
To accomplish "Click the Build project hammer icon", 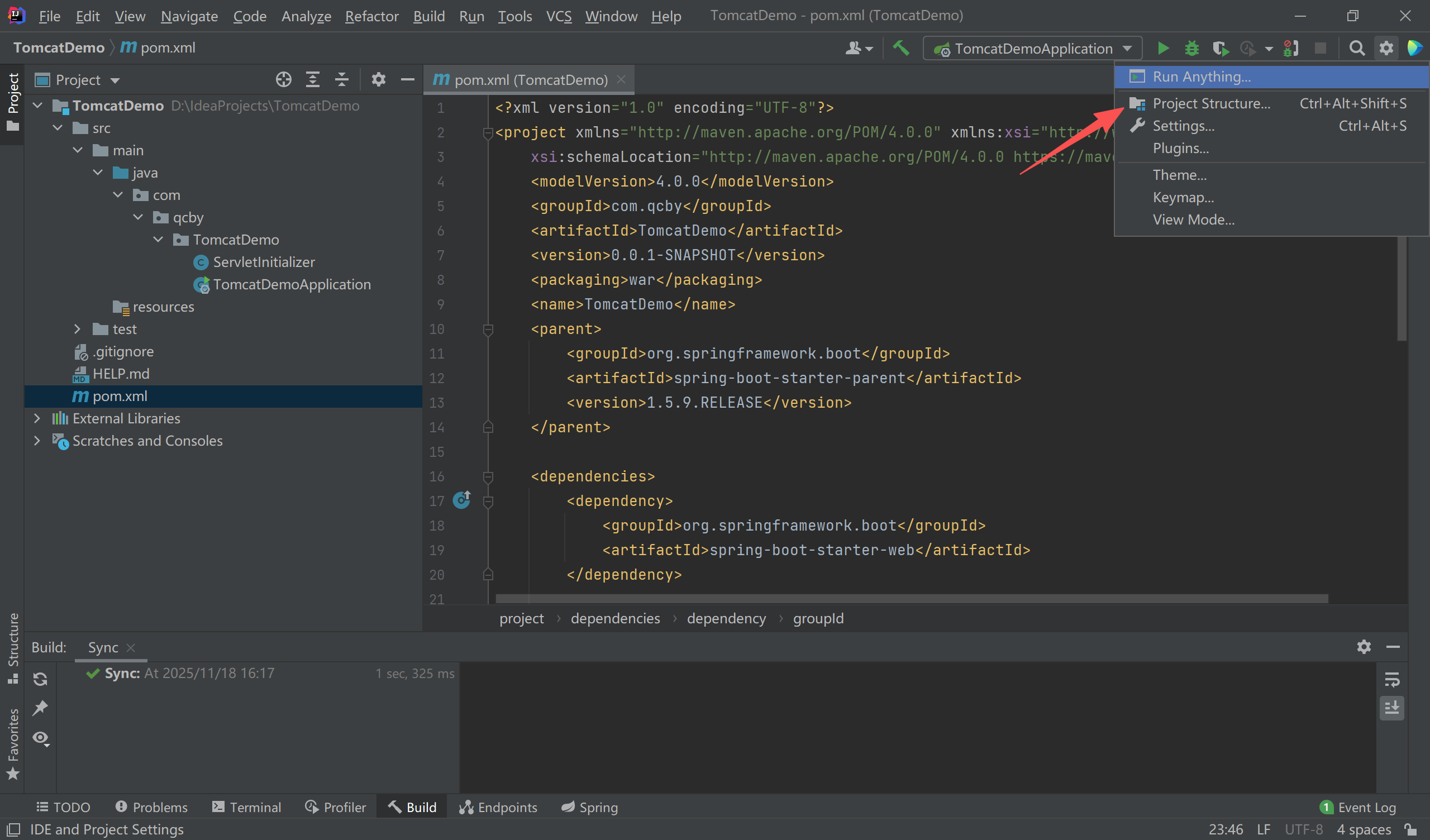I will [900, 48].
